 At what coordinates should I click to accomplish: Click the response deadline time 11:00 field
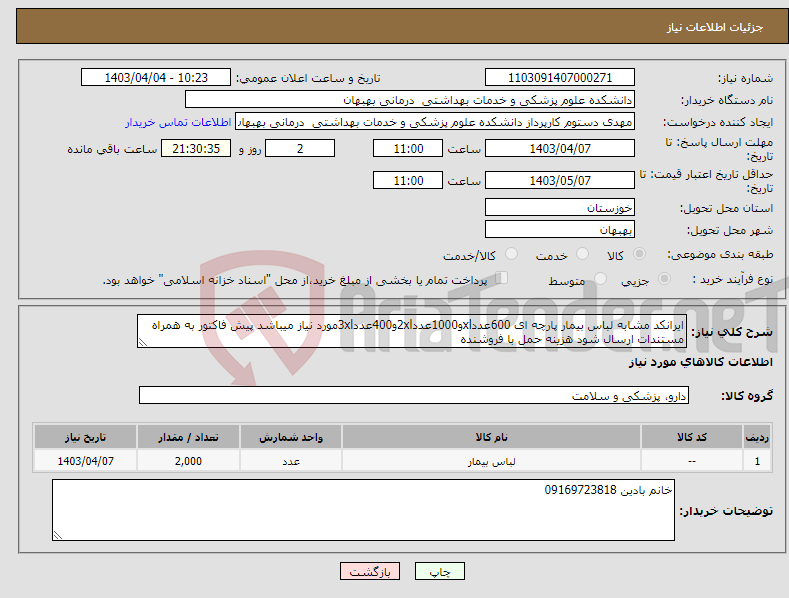tap(408, 148)
